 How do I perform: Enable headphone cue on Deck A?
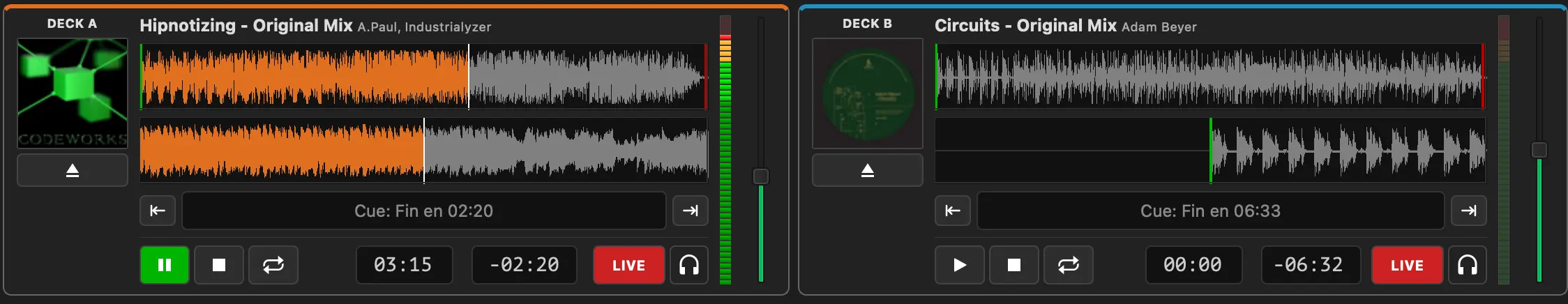[x=689, y=265]
